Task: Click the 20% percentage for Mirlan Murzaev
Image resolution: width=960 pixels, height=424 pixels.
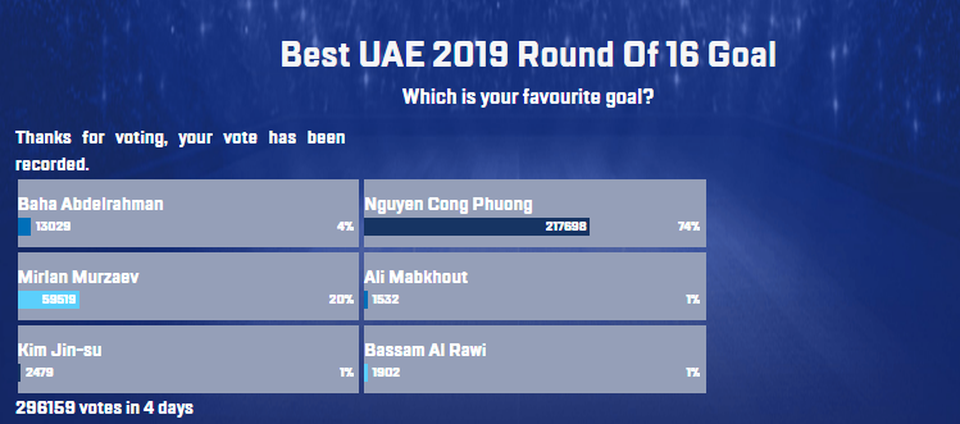Action: coord(341,300)
